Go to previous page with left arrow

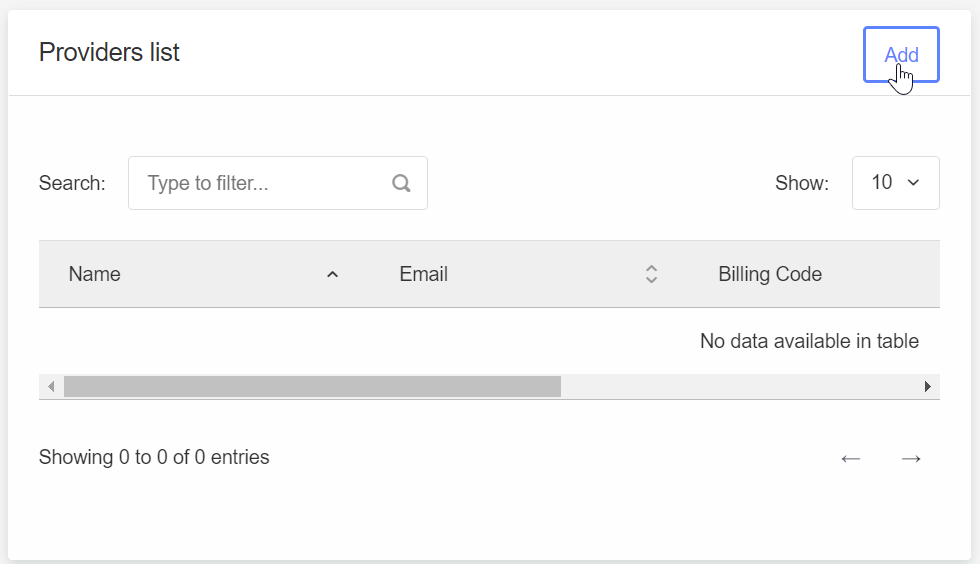[850, 458]
